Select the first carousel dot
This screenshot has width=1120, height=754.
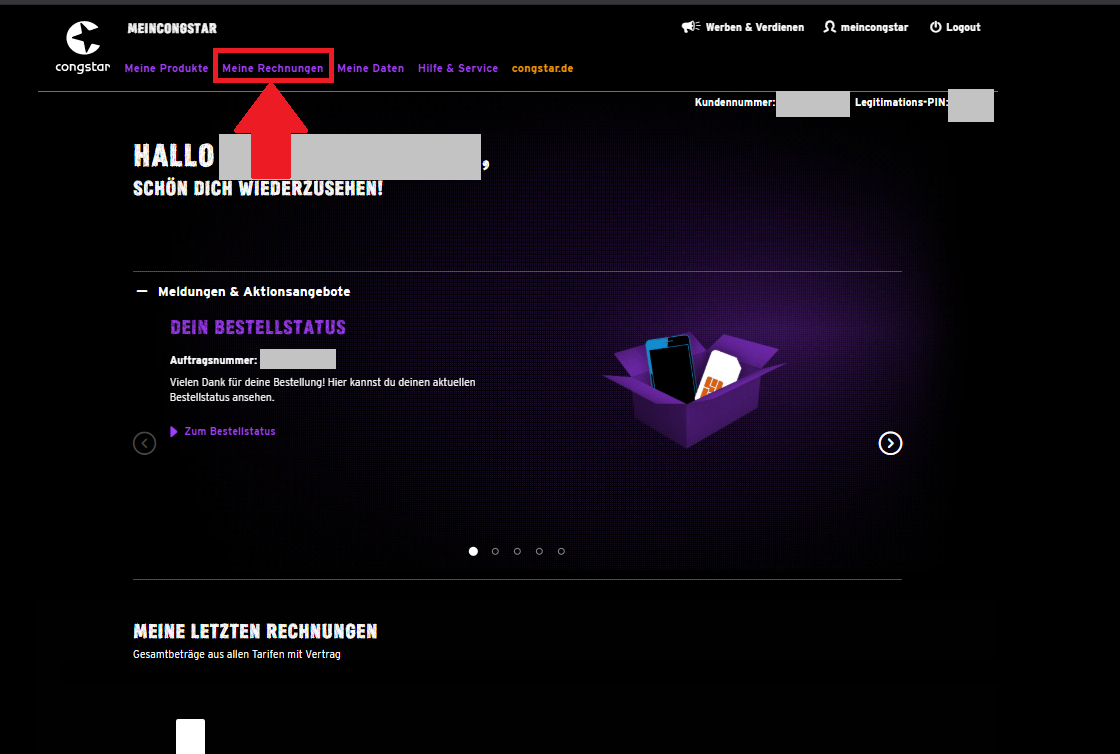(473, 551)
